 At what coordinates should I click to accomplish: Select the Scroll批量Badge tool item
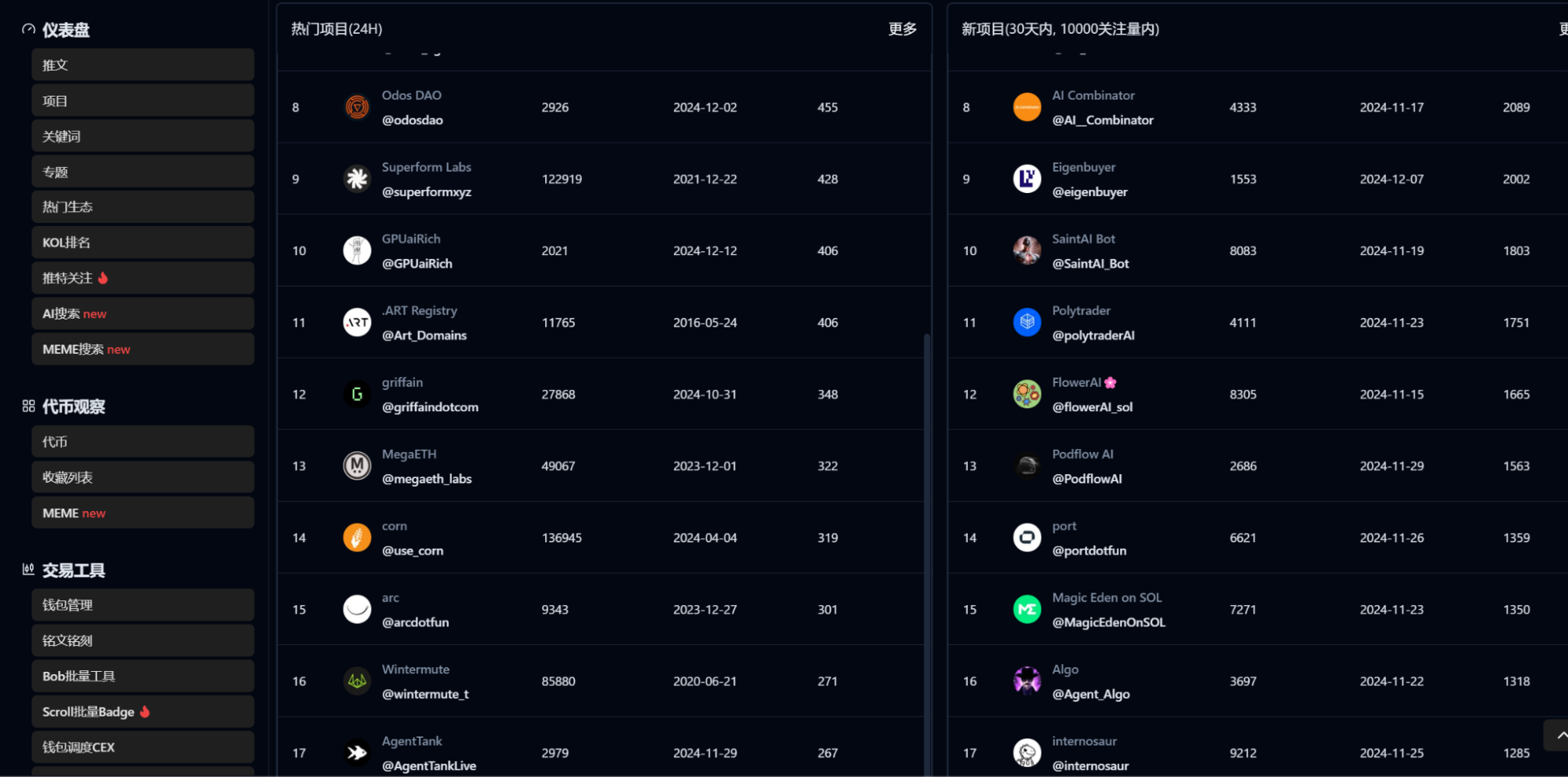tap(143, 712)
